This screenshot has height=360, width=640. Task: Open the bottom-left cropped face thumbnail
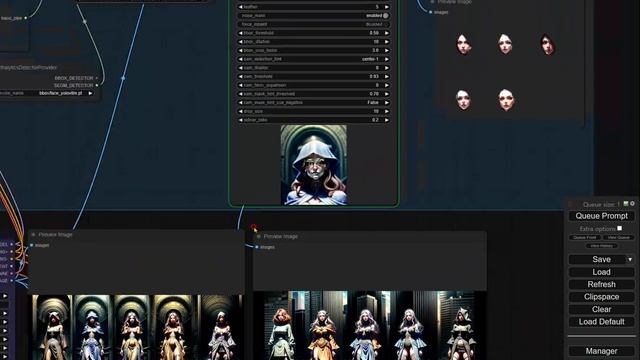[463, 100]
